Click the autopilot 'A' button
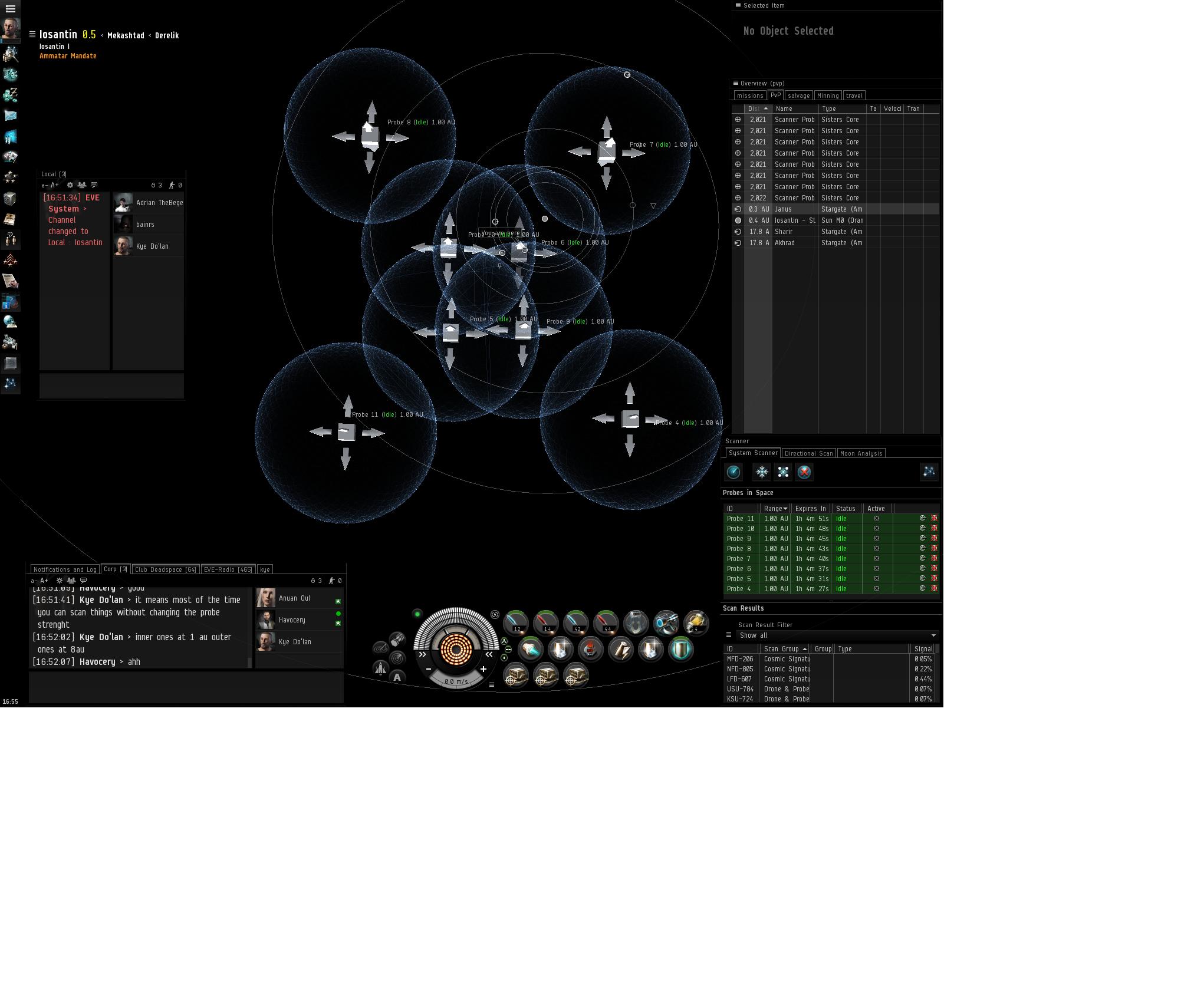This screenshot has width=1204, height=995. click(x=397, y=677)
